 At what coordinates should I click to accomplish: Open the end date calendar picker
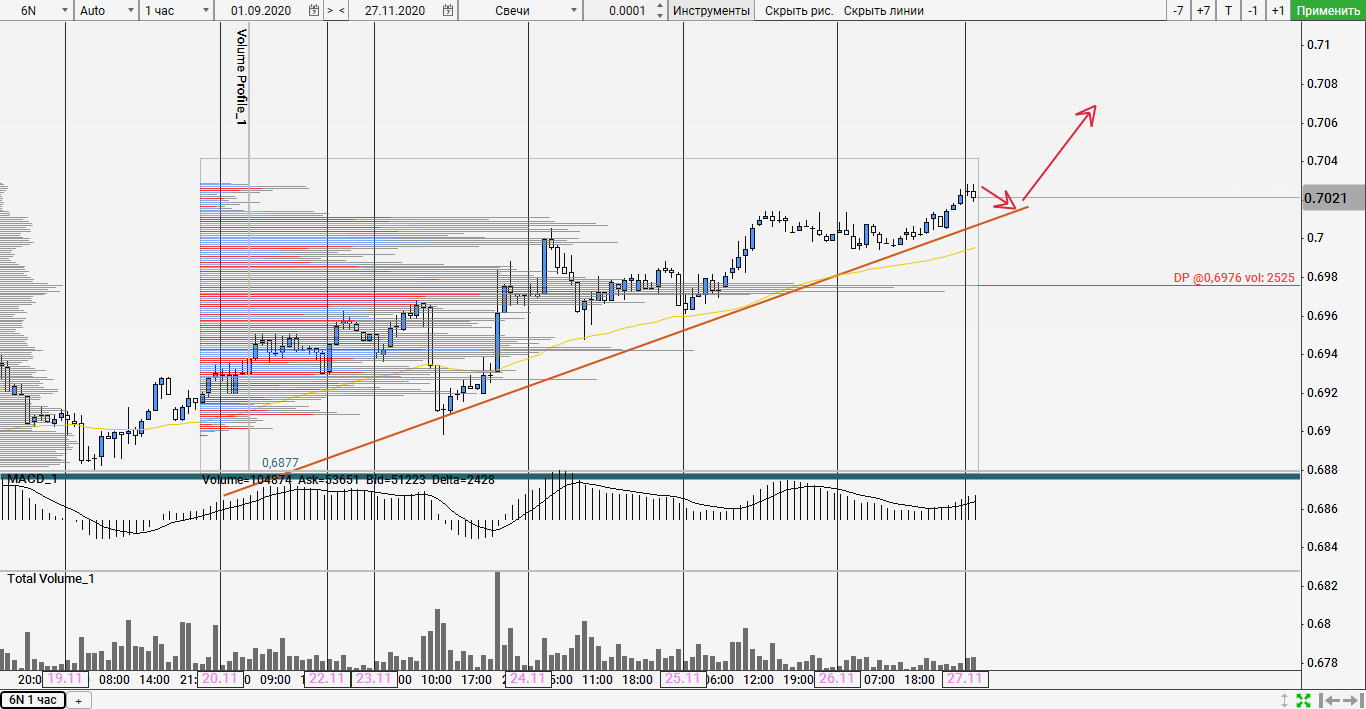point(446,11)
